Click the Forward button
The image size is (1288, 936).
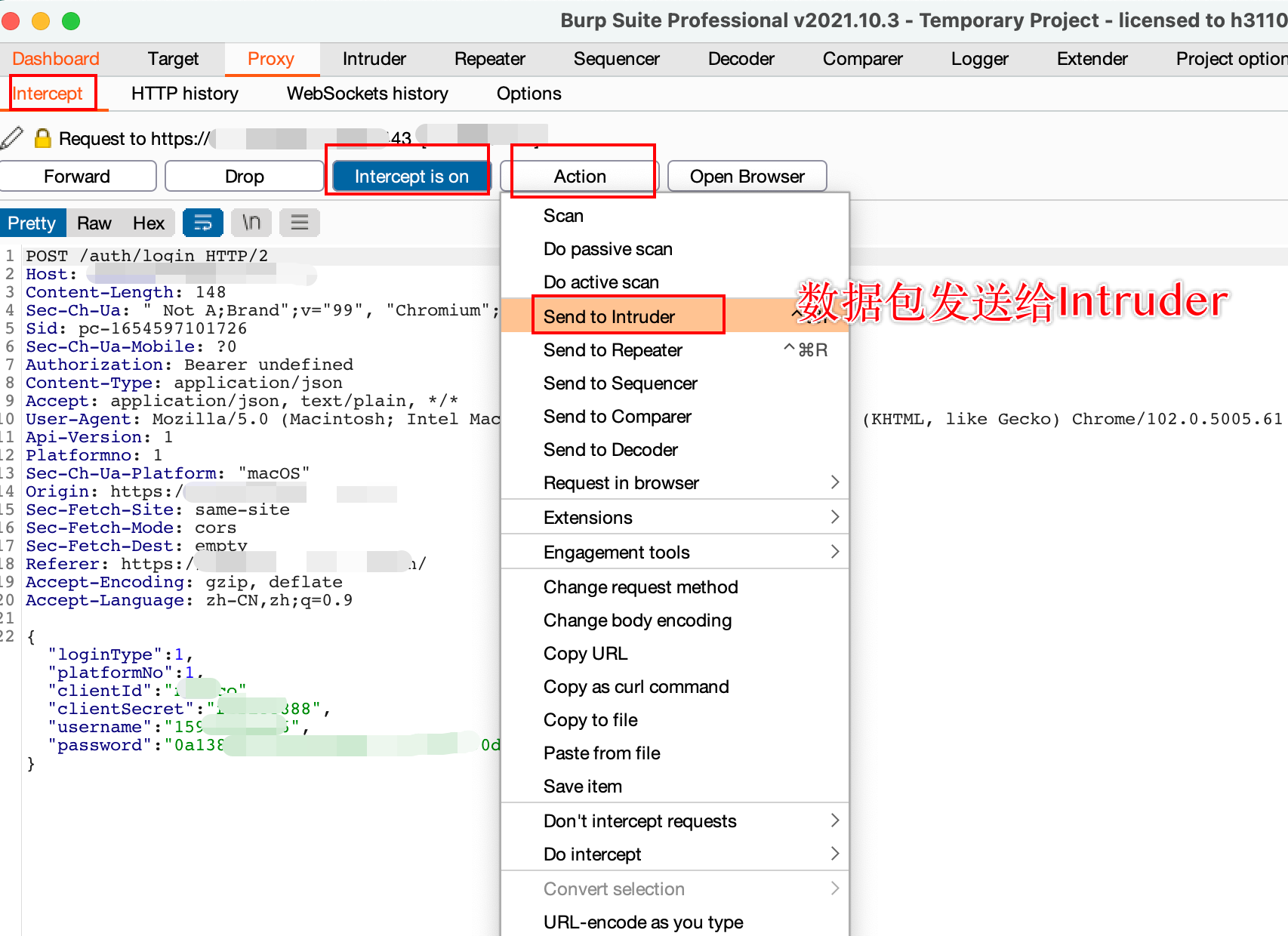77,177
